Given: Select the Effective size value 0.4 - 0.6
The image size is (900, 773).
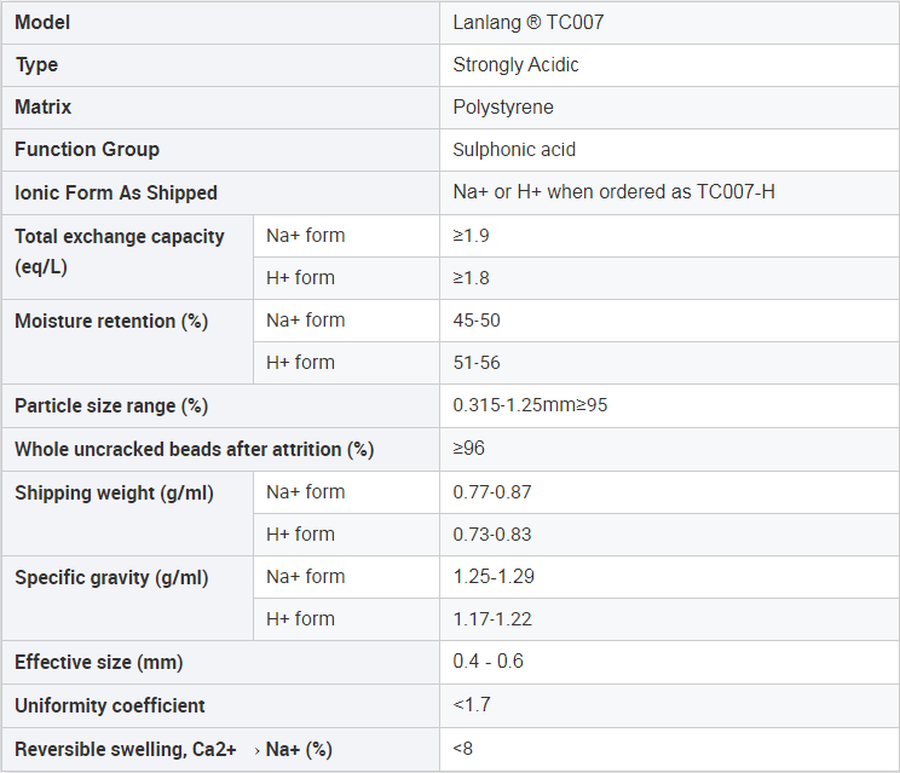Looking at the screenshot, I should pyautogui.click(x=488, y=662).
